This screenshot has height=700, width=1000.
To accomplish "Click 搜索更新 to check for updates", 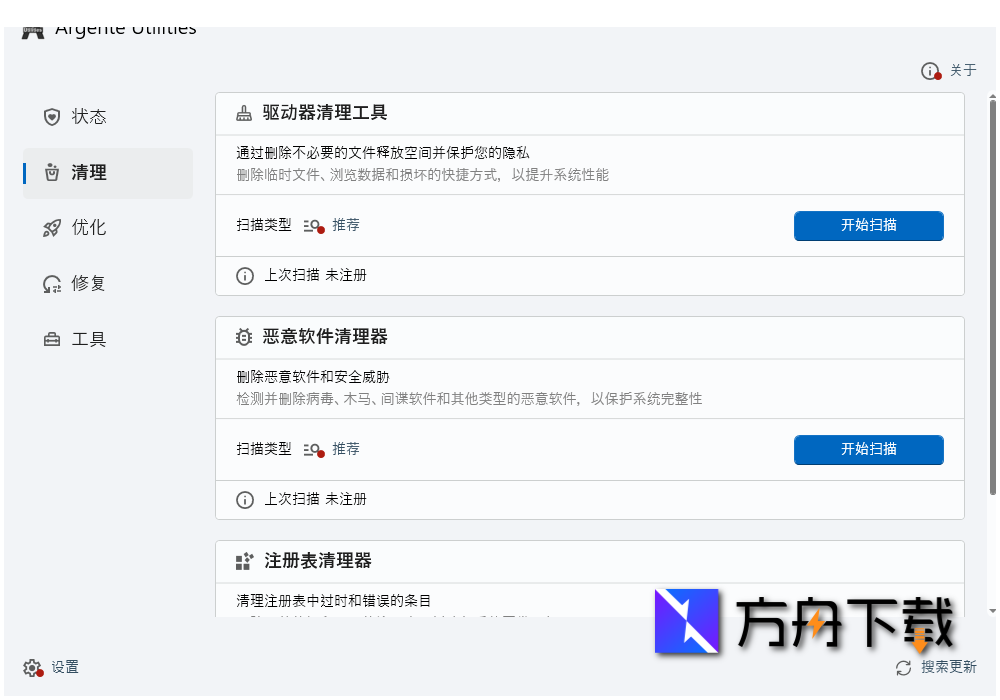I will [946, 666].
